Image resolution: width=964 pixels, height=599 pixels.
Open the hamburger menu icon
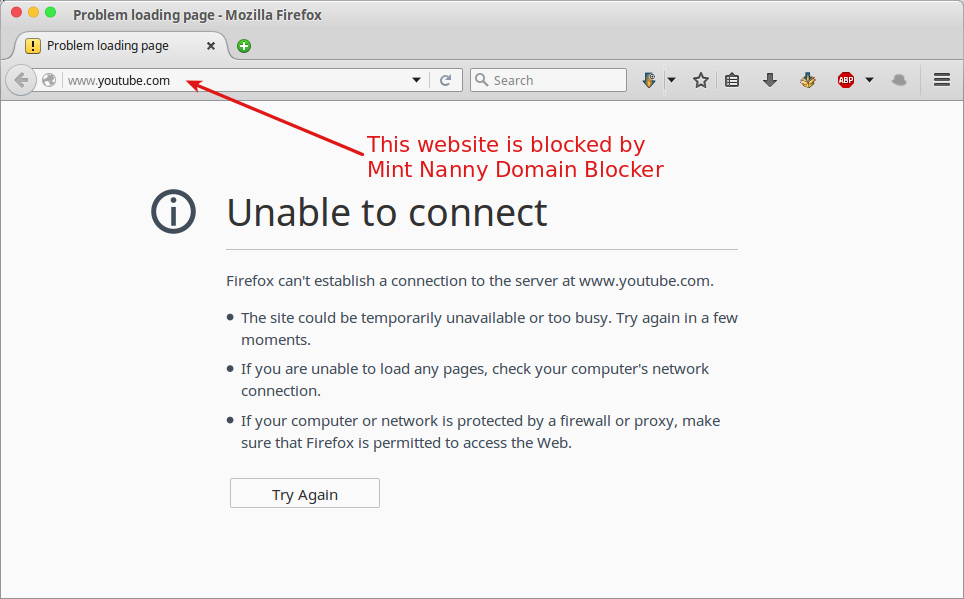click(942, 79)
